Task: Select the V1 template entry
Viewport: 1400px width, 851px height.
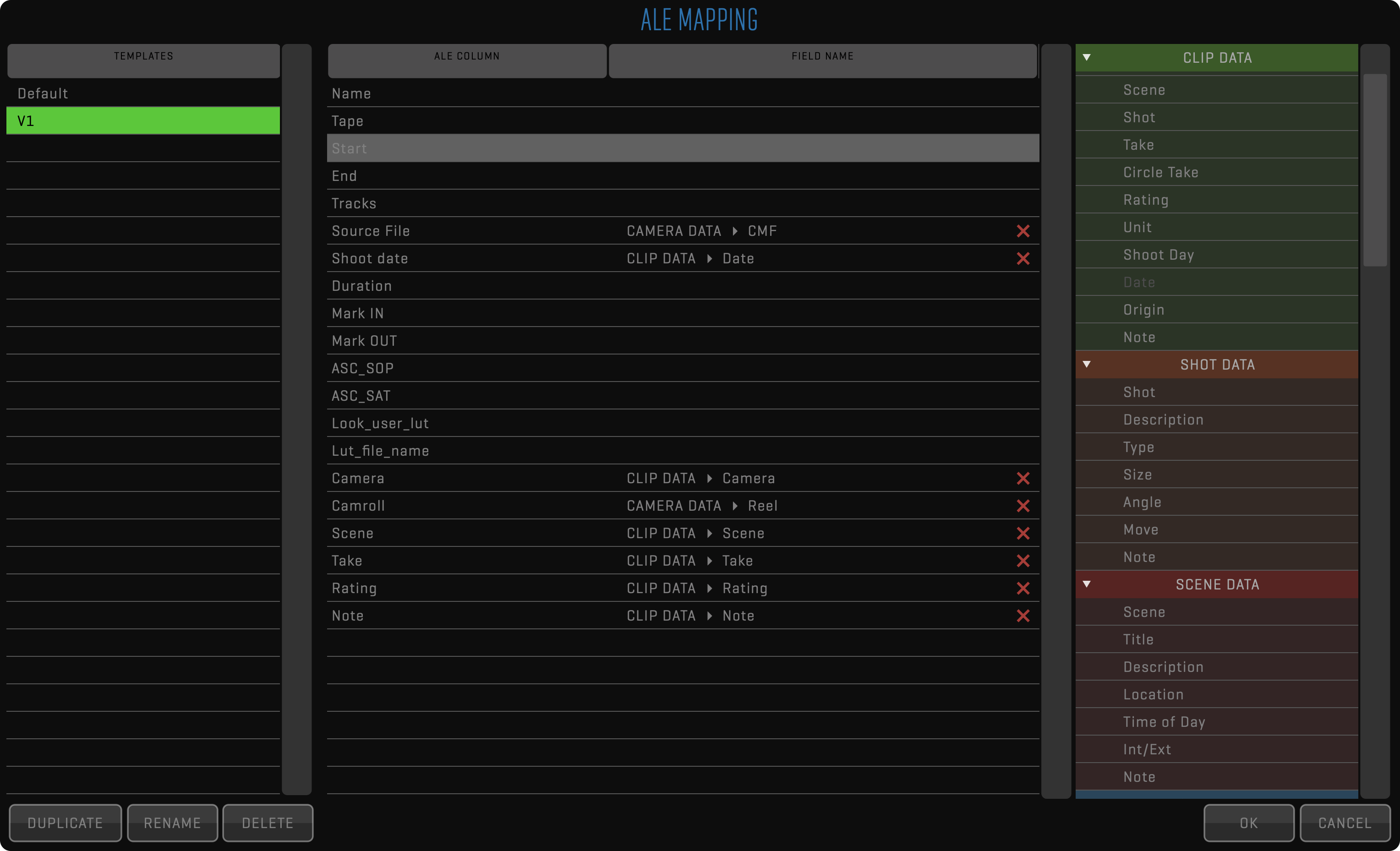Action: click(x=142, y=120)
